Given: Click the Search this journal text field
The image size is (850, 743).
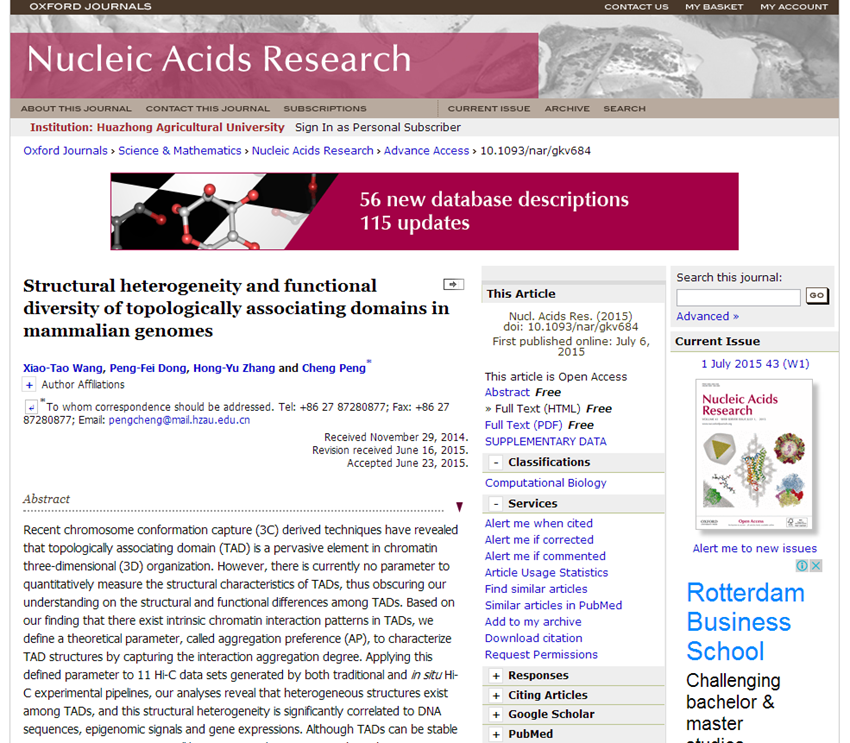Looking at the screenshot, I should (x=738, y=297).
